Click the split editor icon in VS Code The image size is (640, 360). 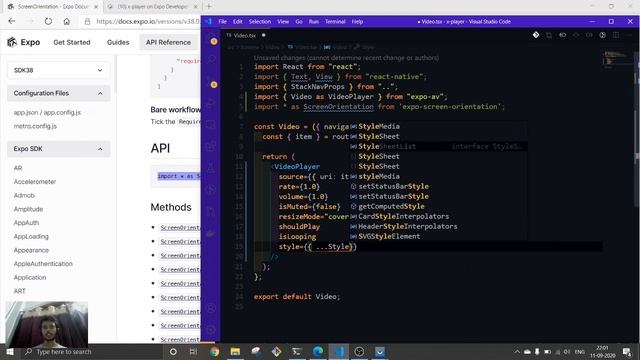pos(616,35)
